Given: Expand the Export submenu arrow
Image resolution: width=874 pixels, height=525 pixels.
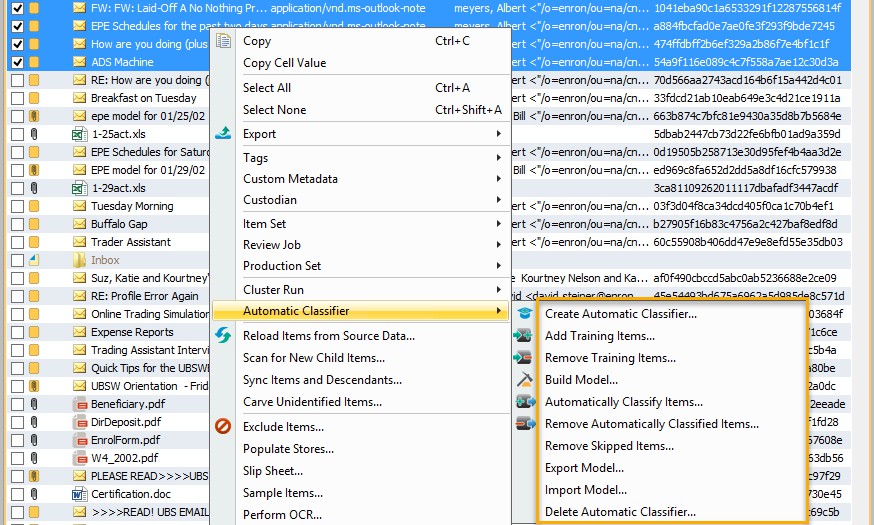Looking at the screenshot, I should [x=498, y=134].
